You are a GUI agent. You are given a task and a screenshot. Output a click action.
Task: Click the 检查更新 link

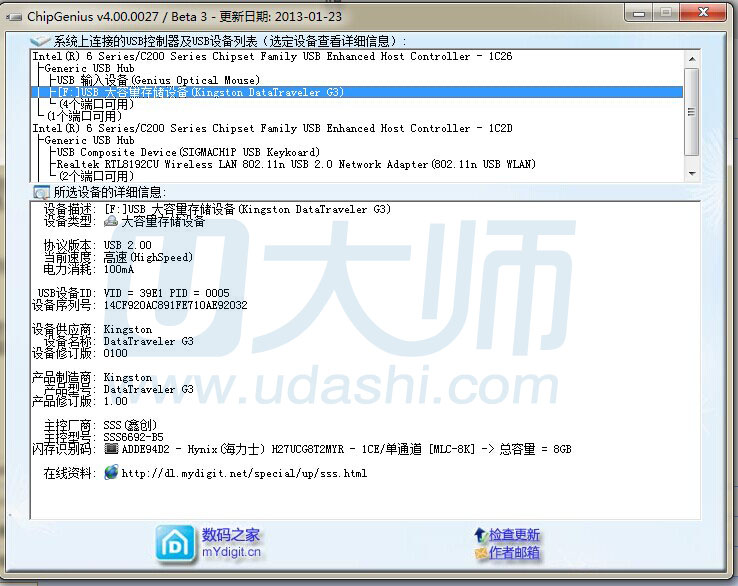point(514,535)
